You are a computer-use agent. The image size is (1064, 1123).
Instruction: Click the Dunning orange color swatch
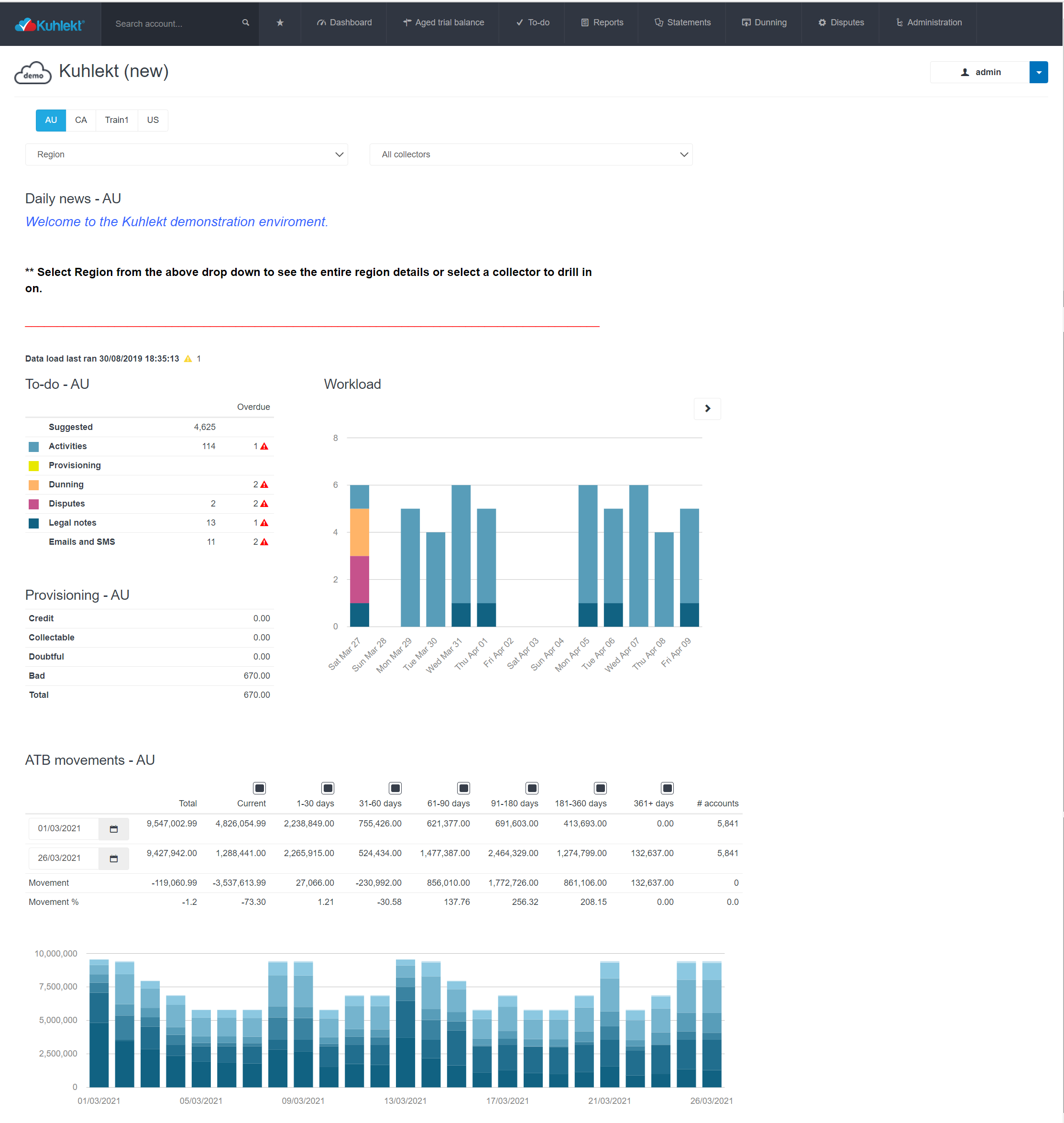tap(34, 485)
